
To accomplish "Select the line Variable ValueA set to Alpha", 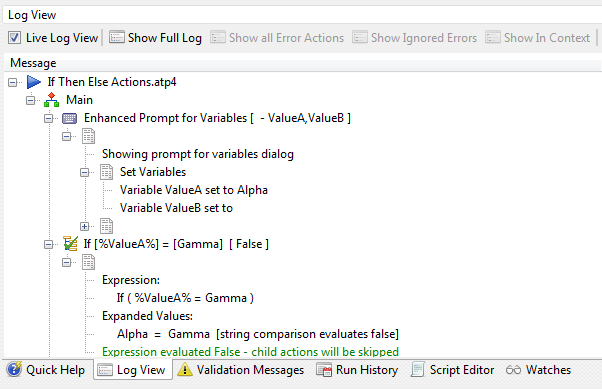I will point(194,190).
